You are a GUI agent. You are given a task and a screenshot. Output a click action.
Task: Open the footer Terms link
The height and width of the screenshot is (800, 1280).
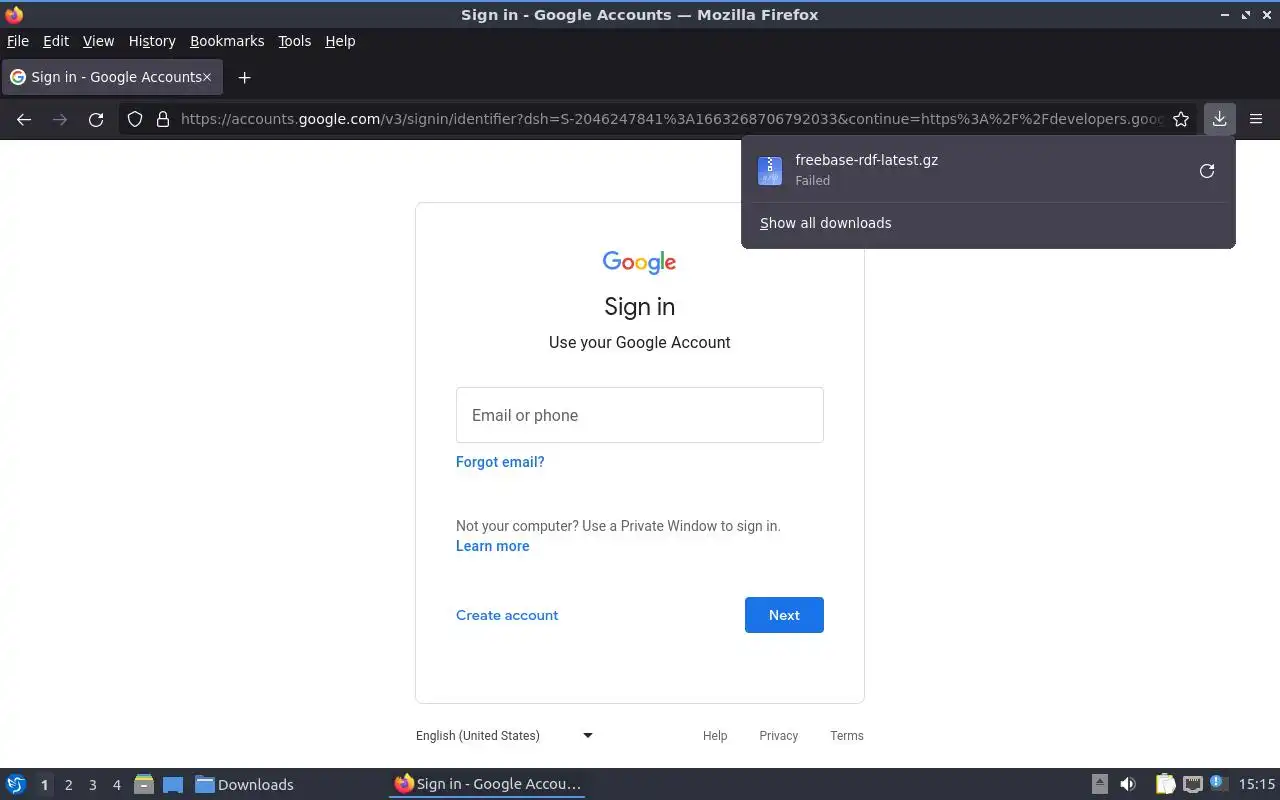(846, 735)
